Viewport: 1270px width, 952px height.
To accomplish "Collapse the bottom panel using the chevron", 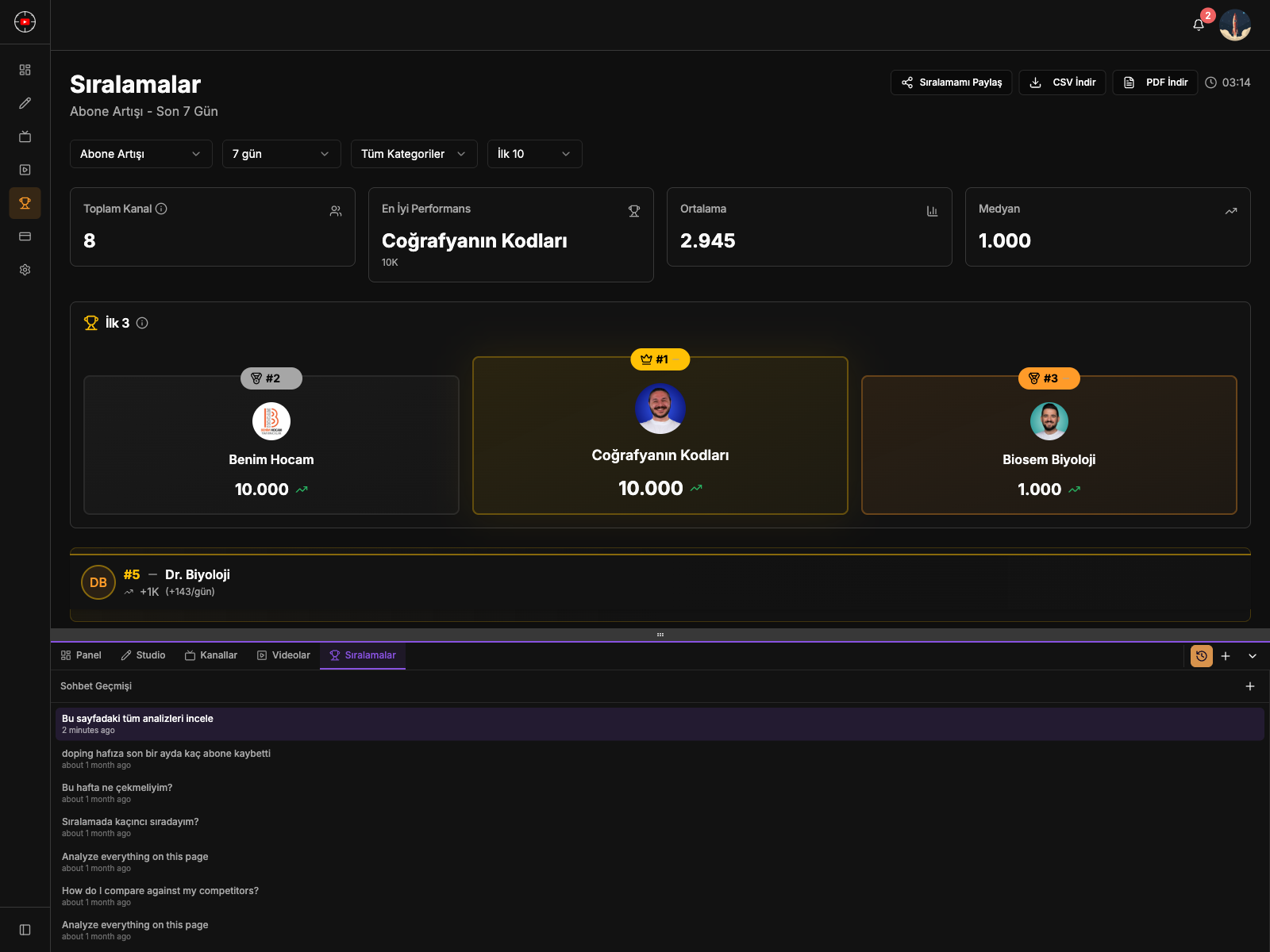I will [1253, 656].
